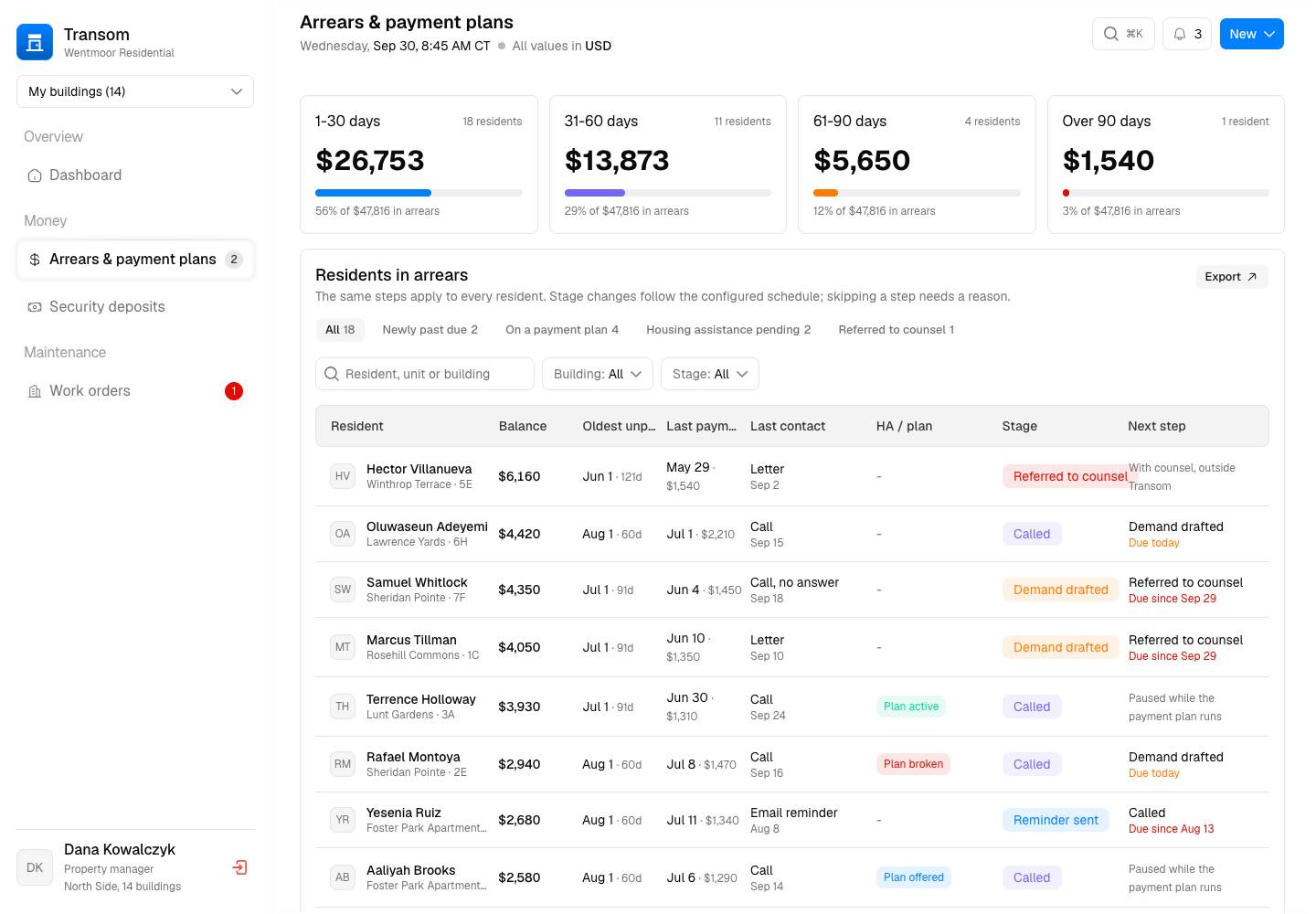
Task: Switch to Referred to counsel tab
Action: [897, 330]
